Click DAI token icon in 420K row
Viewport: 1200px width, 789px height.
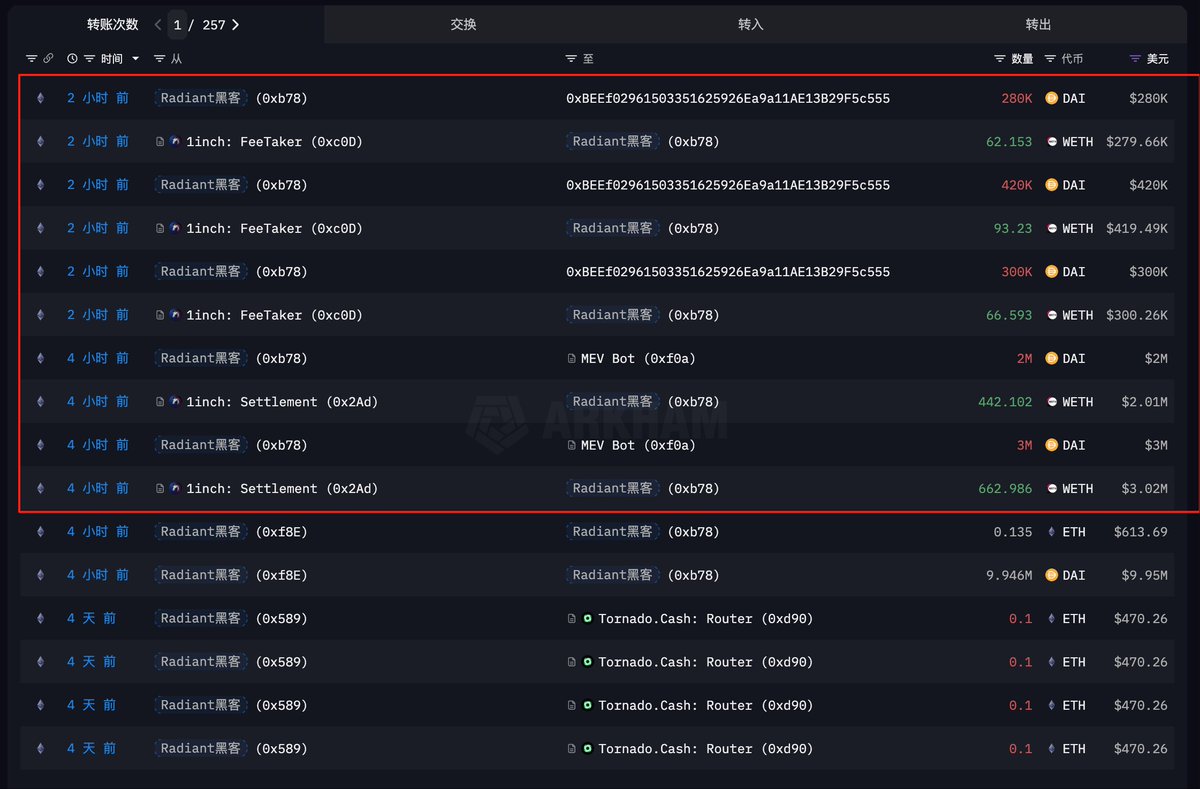[1051, 185]
